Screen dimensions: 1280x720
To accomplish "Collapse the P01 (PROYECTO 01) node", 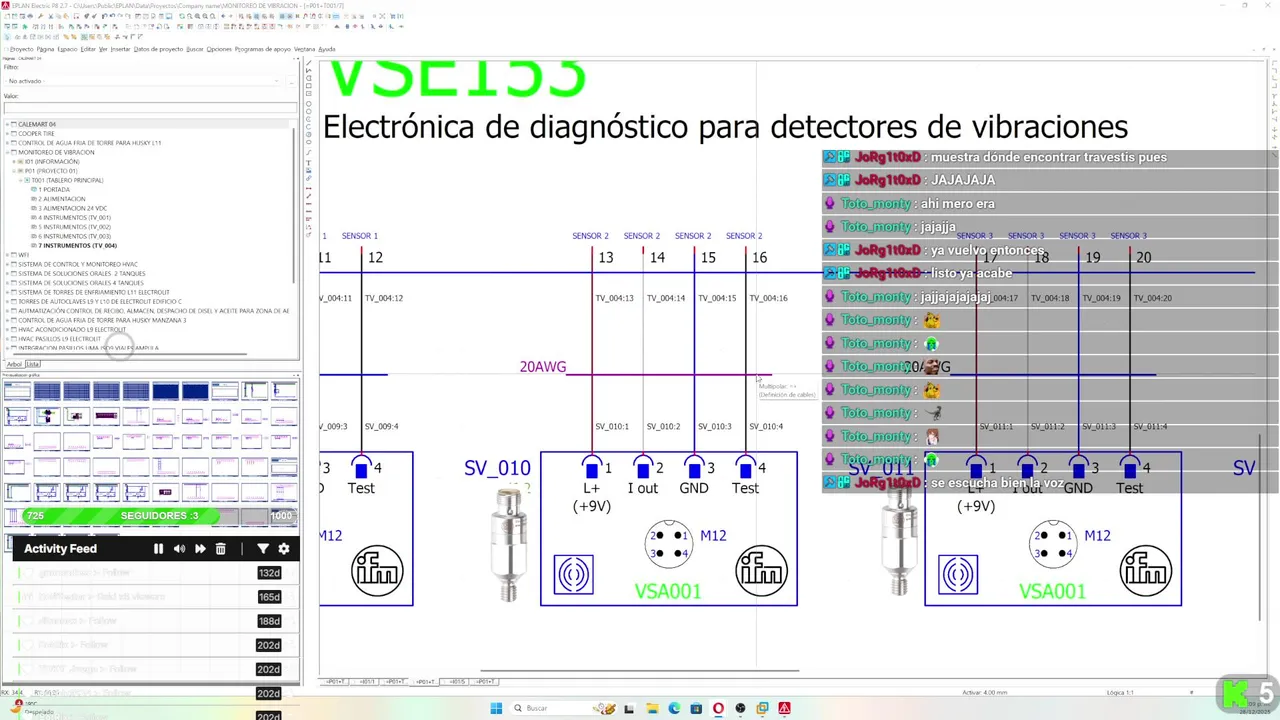I will [x=14, y=171].
